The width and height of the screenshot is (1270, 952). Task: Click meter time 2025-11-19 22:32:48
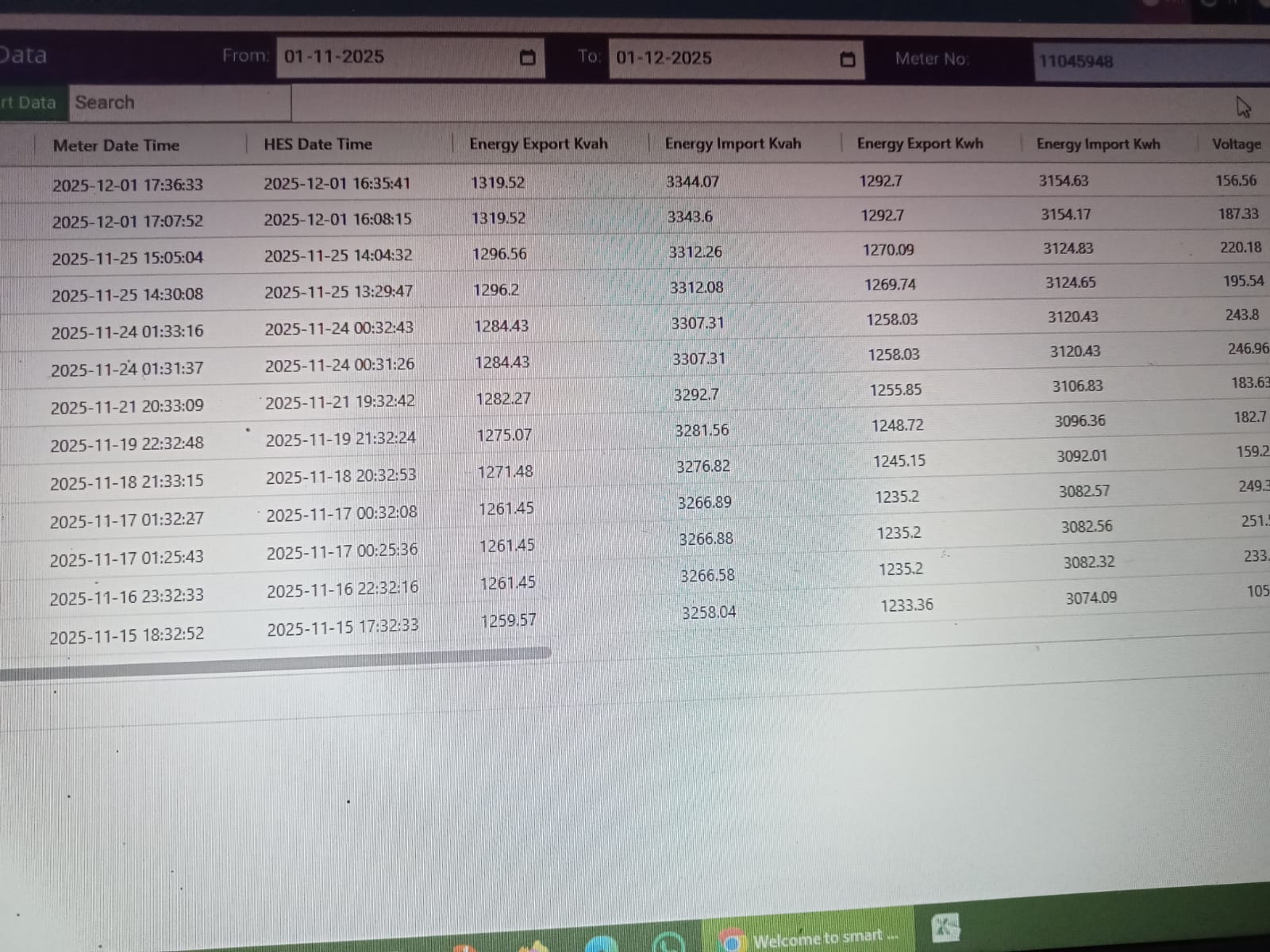point(127,444)
